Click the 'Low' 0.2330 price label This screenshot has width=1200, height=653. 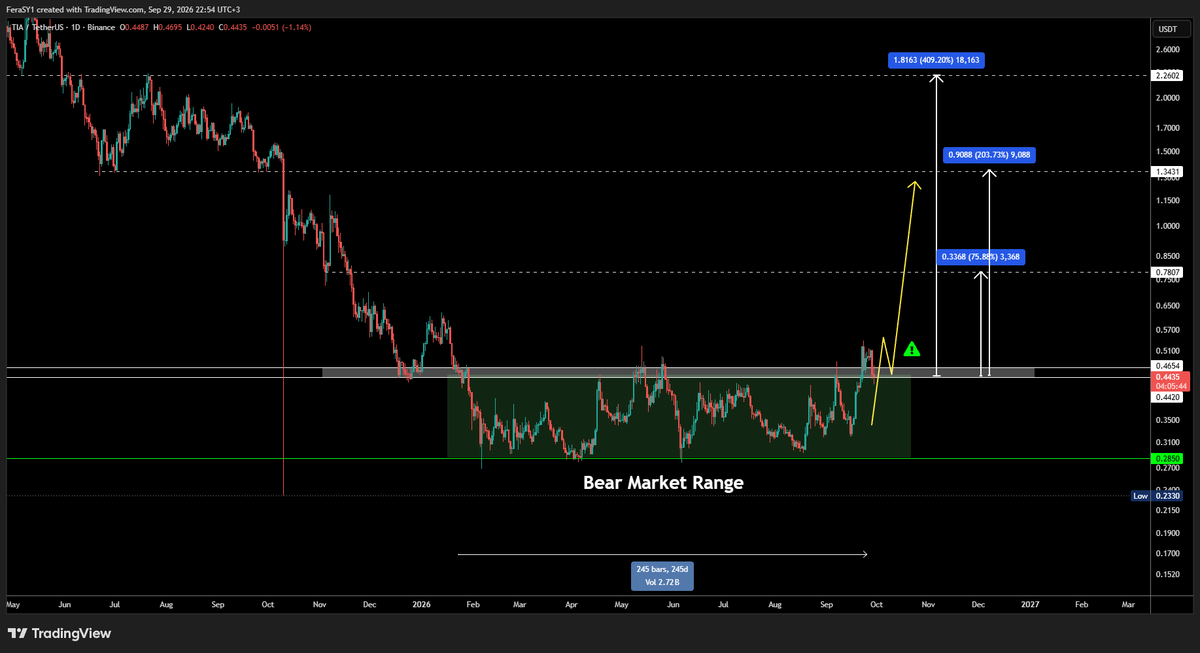pyautogui.click(x=1157, y=495)
